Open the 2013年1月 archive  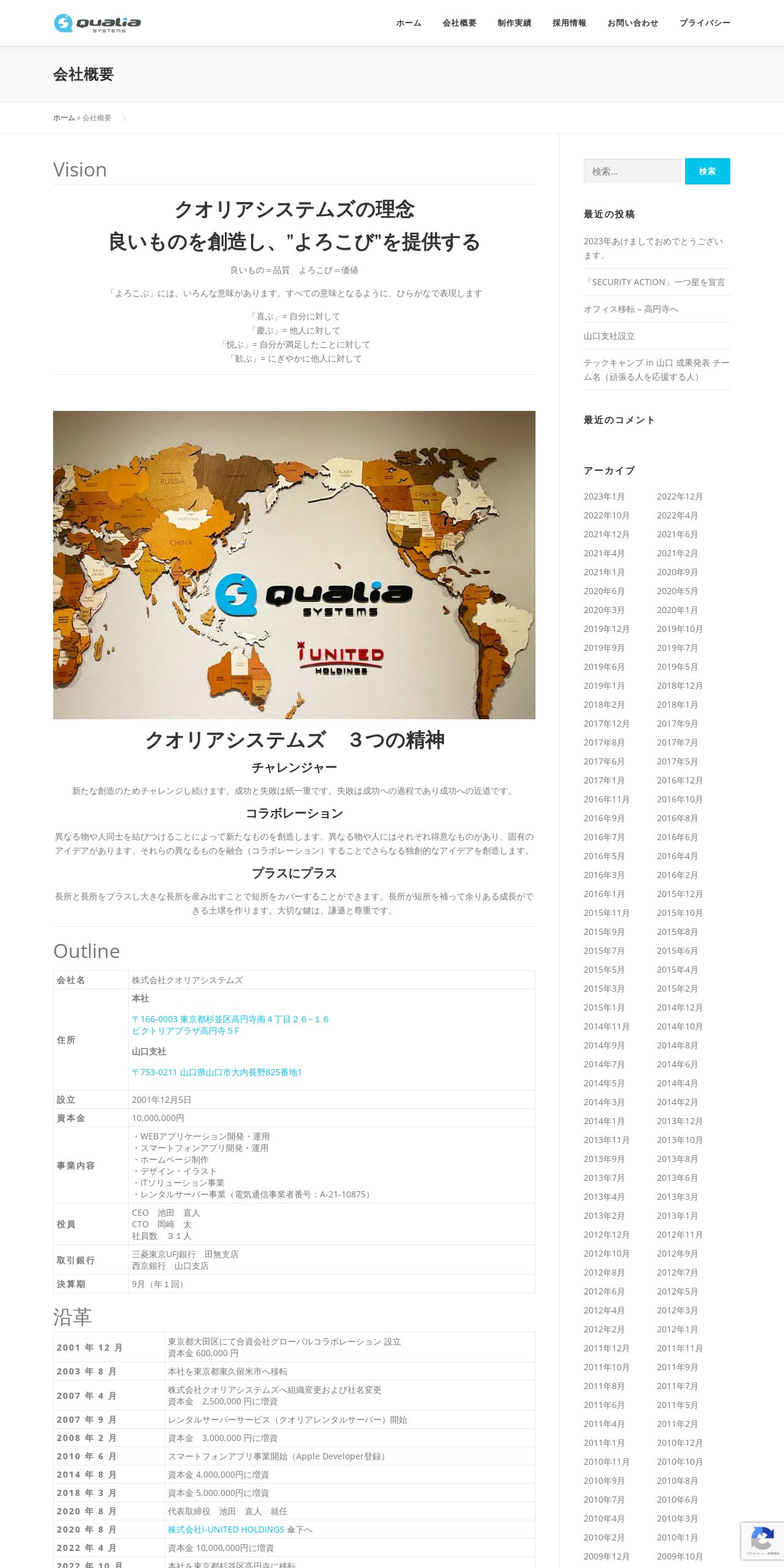point(677,1216)
